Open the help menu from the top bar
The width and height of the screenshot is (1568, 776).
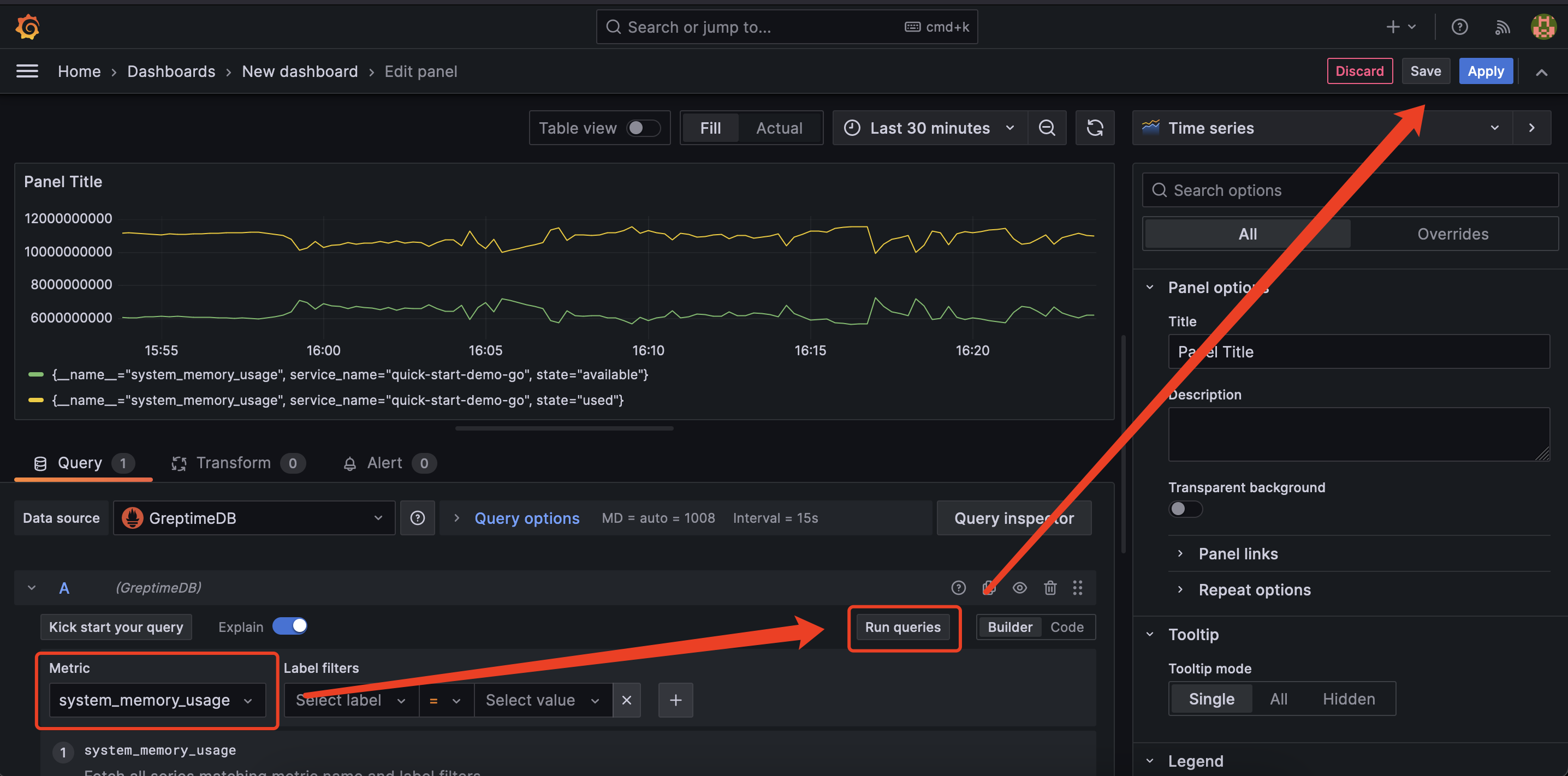coord(1459,27)
